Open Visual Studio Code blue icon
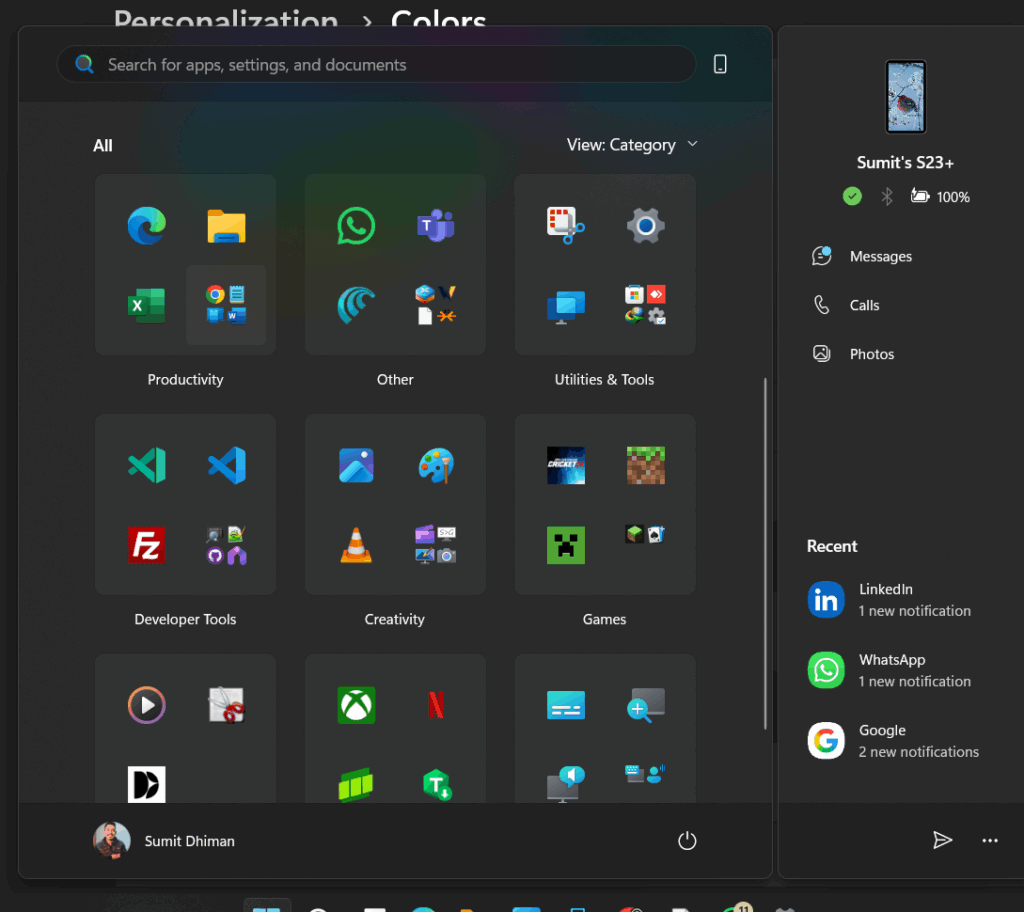1024x912 pixels. pos(227,465)
